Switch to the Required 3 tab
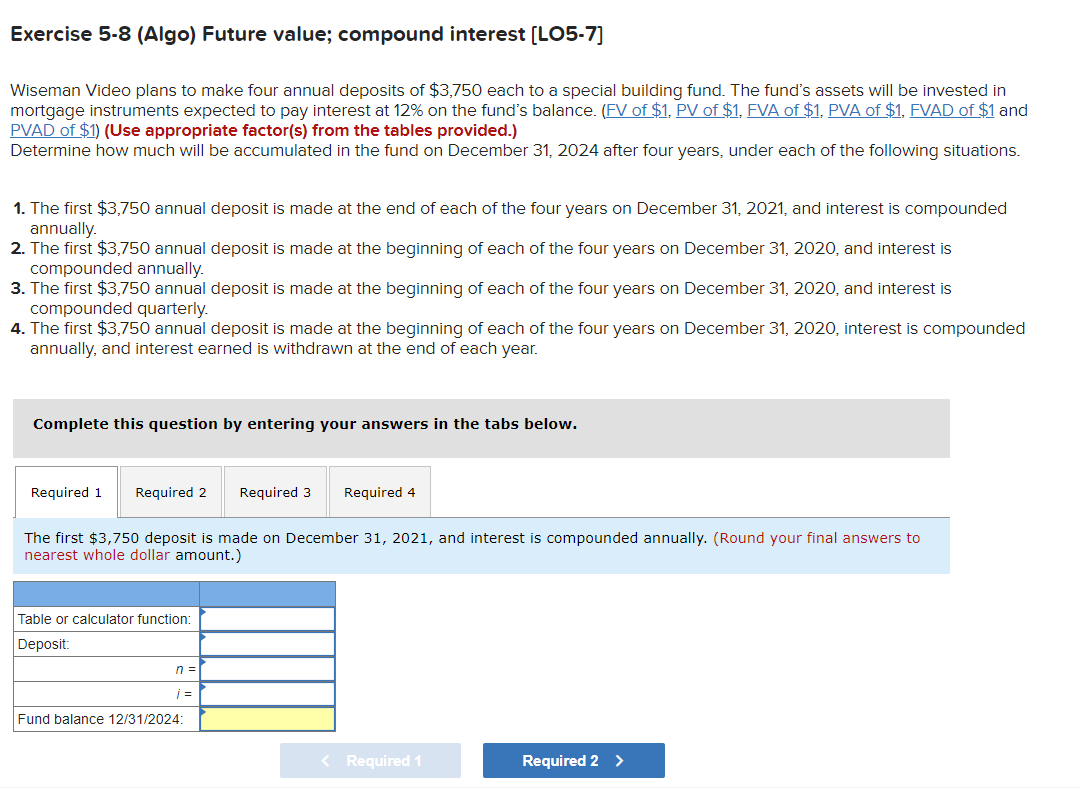1081x793 pixels. tap(275, 492)
